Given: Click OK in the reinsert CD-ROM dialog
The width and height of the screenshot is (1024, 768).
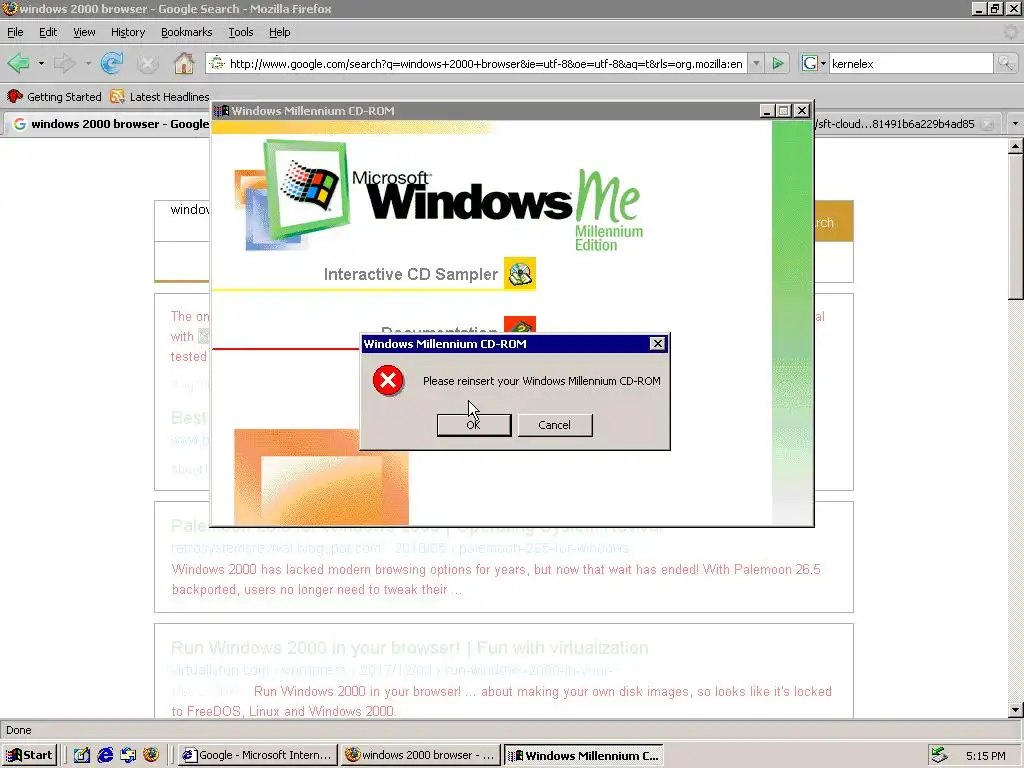Looking at the screenshot, I should click(473, 424).
